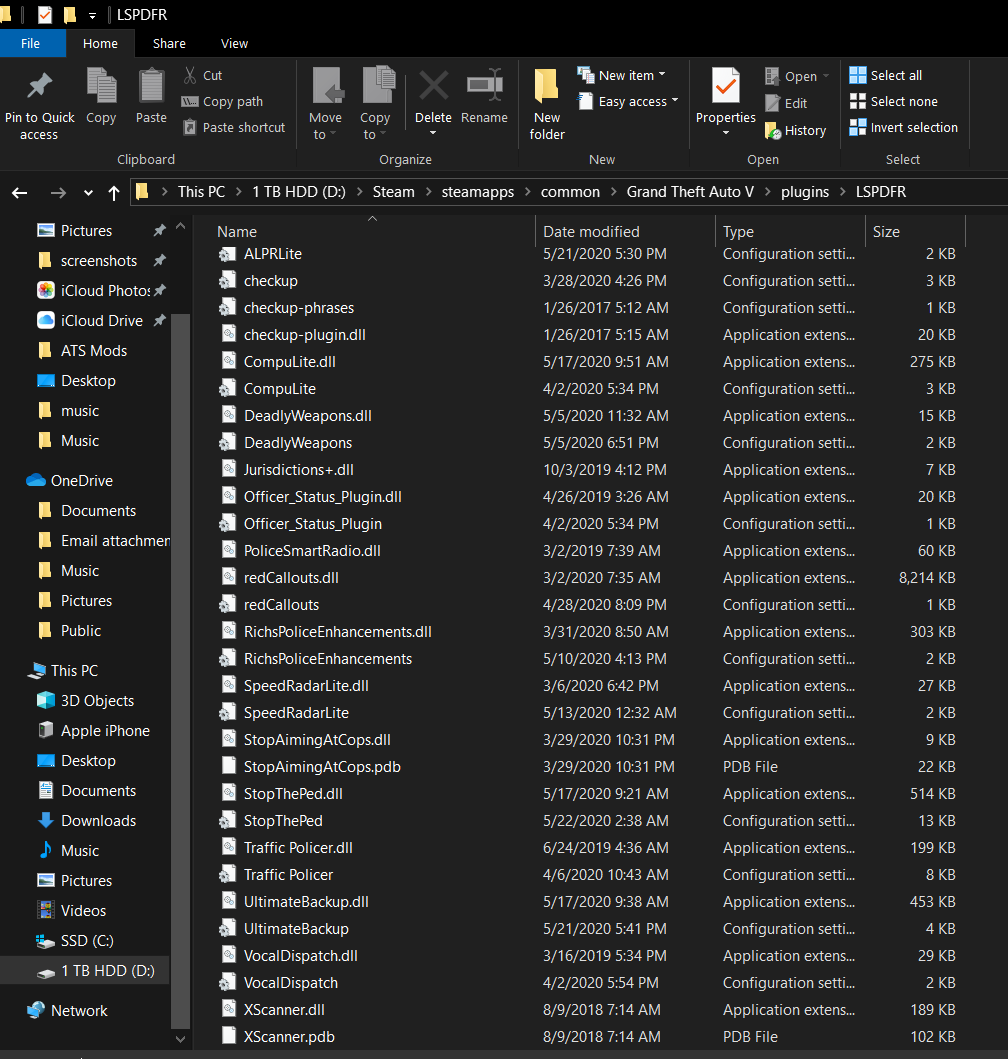Click the Pin to Quick access icon
Viewport: 1008px width, 1059px height.
point(39,87)
